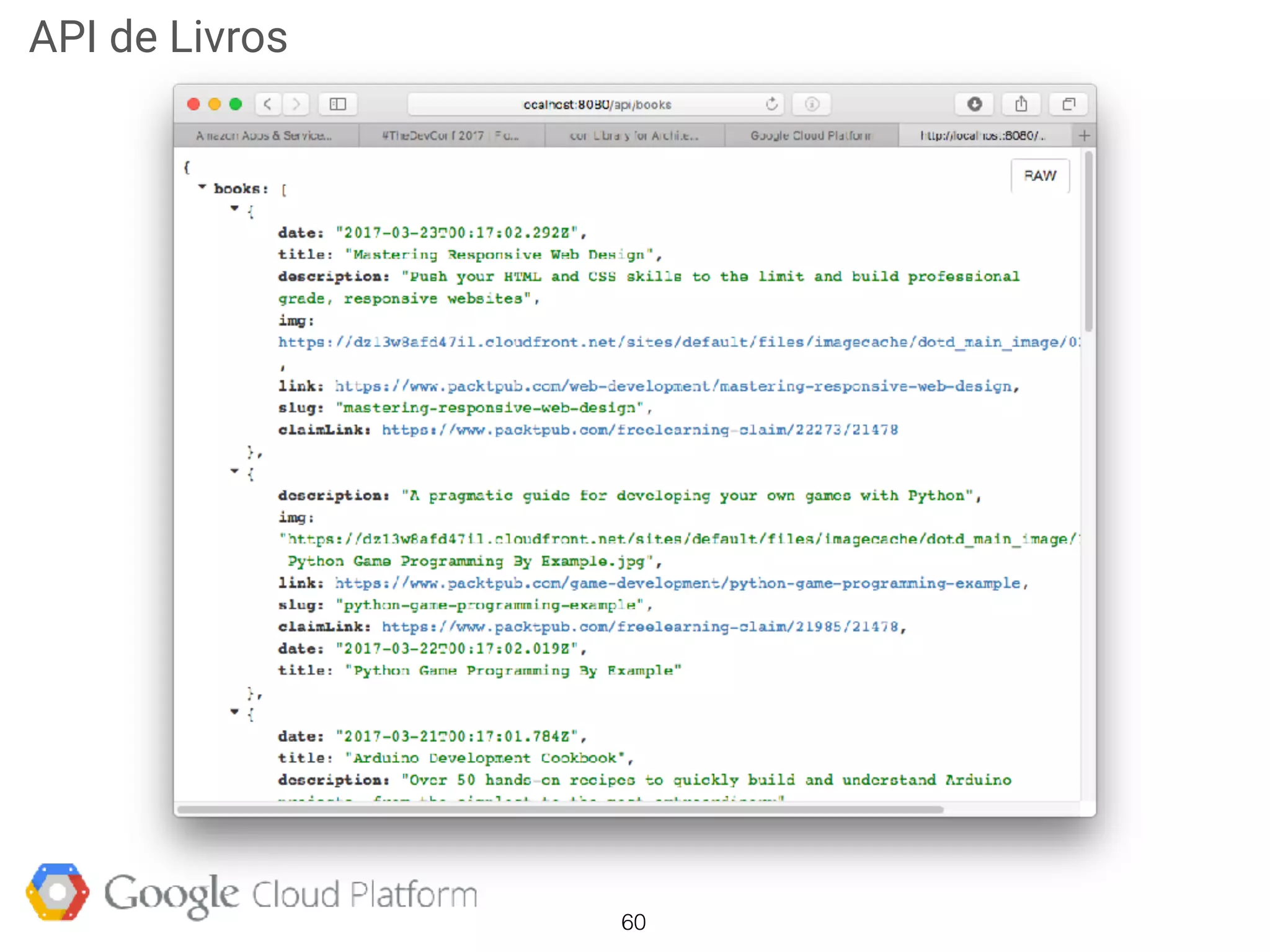Click the Share icon in the toolbar
The width and height of the screenshot is (1270, 952).
[x=1021, y=104]
